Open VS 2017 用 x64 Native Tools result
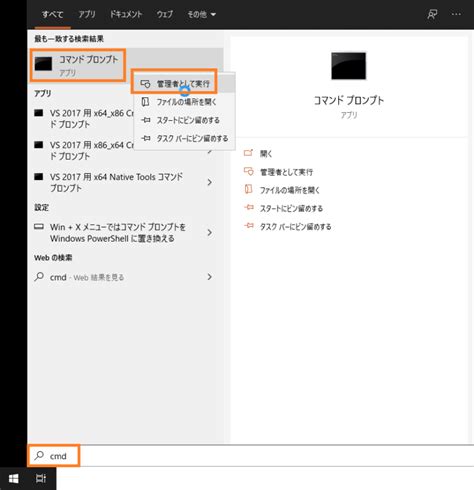Screen dimensions: 474x490 tap(125, 182)
